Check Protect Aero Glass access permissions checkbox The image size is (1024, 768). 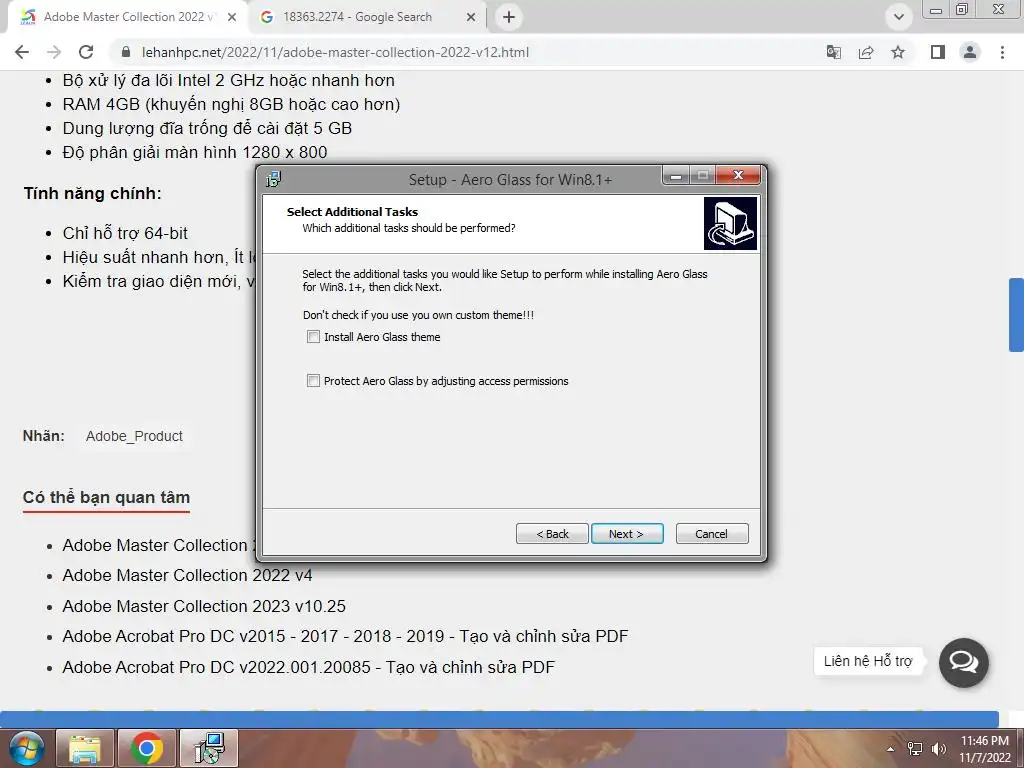(x=313, y=381)
